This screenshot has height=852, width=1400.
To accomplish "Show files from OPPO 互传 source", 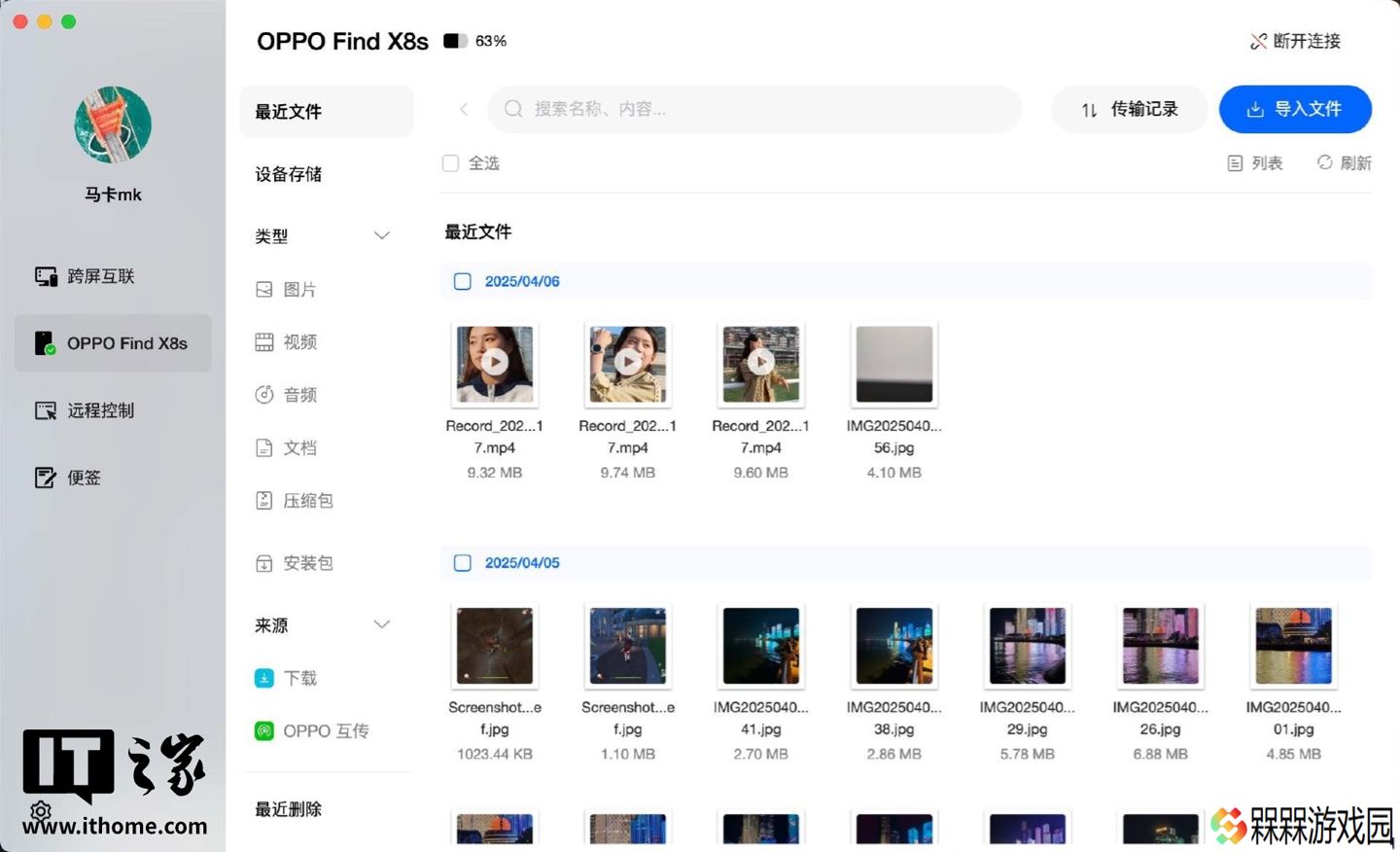I will coord(311,730).
